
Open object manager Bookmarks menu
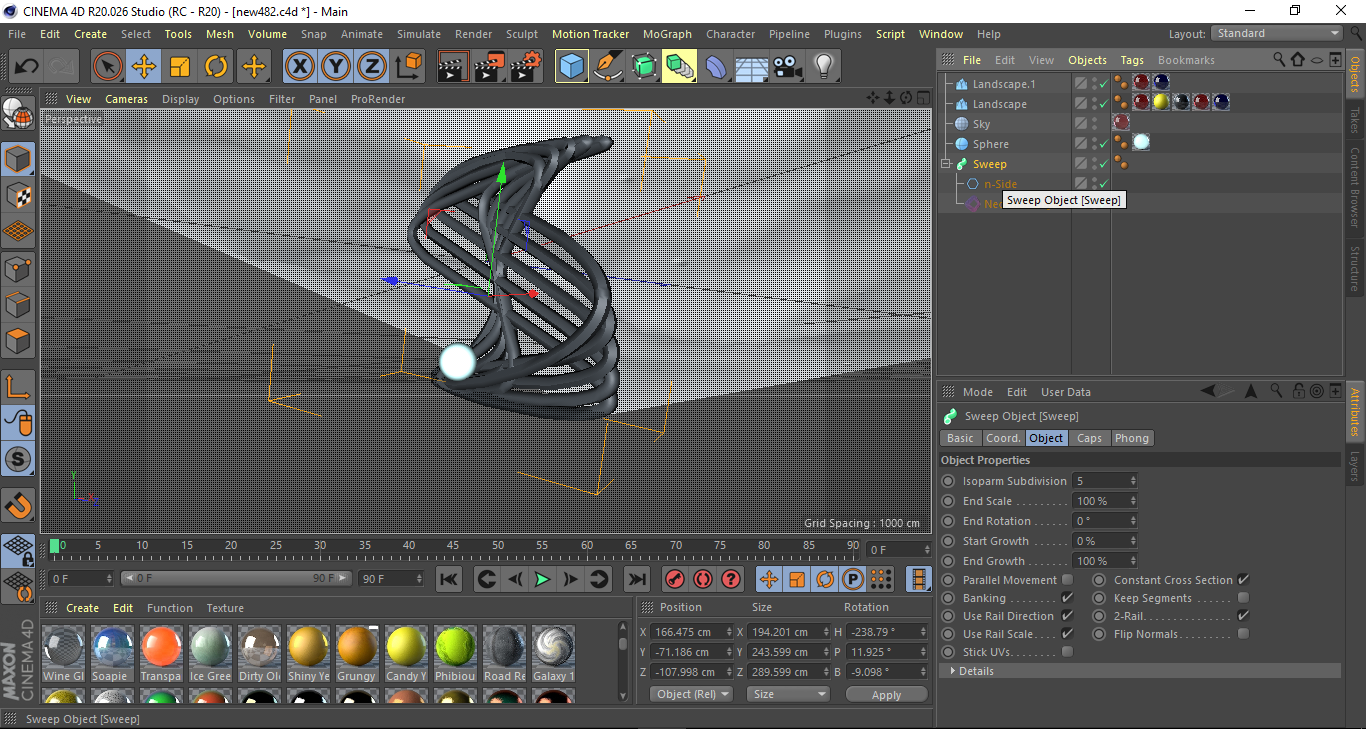(x=1186, y=60)
